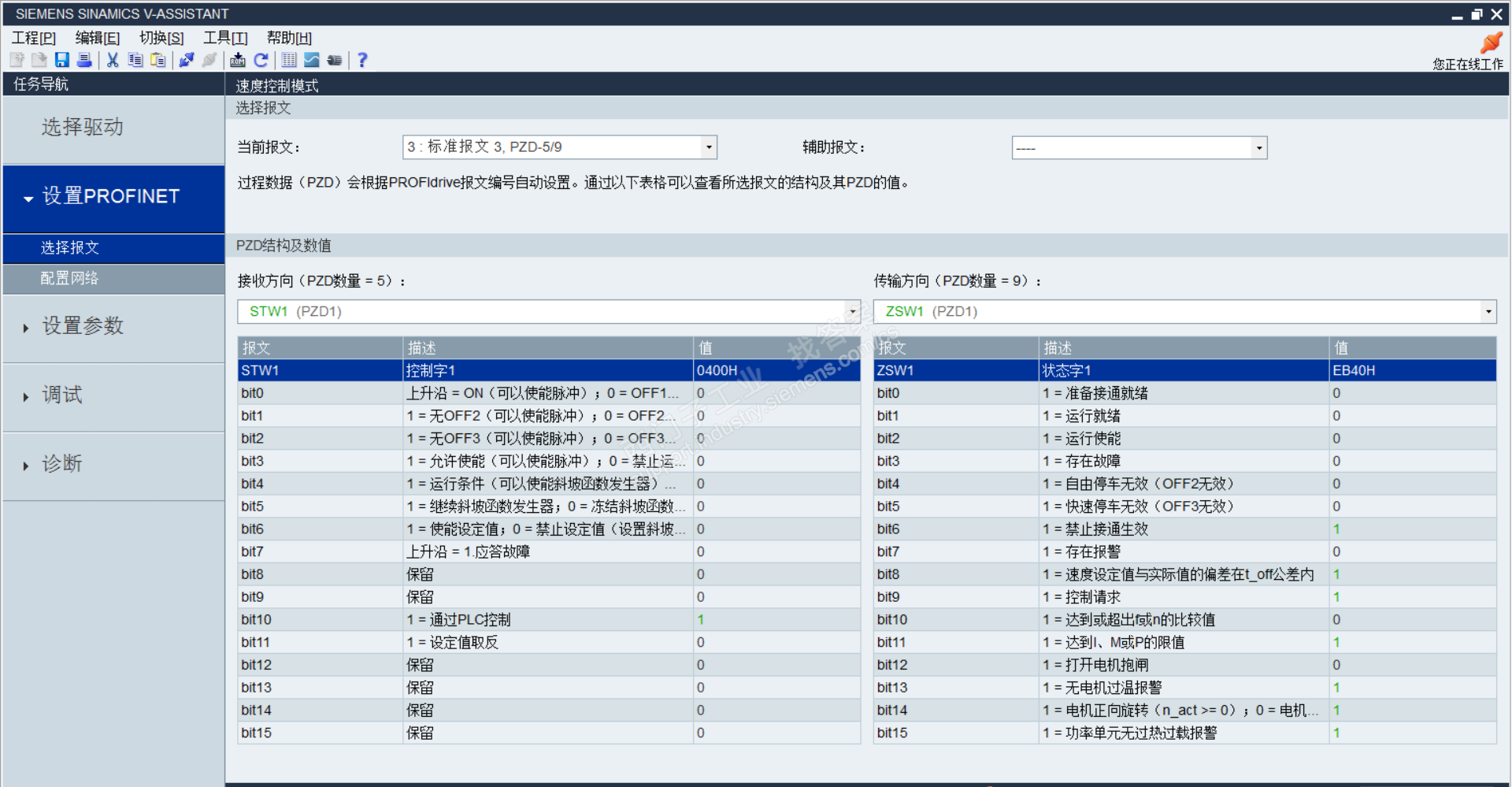
Task: Click the '1 = 无电机过温报警' row
Action: [1185, 688]
